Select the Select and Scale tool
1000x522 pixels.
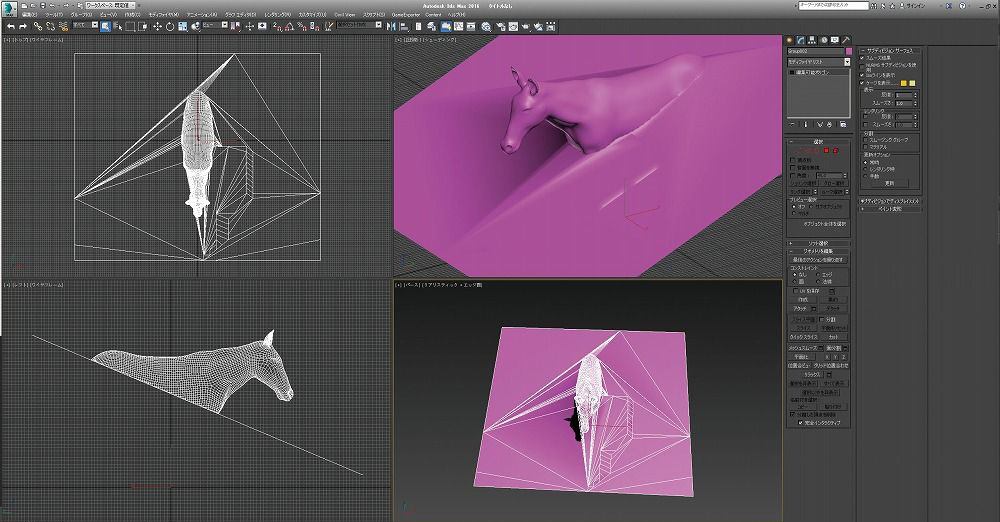182,26
